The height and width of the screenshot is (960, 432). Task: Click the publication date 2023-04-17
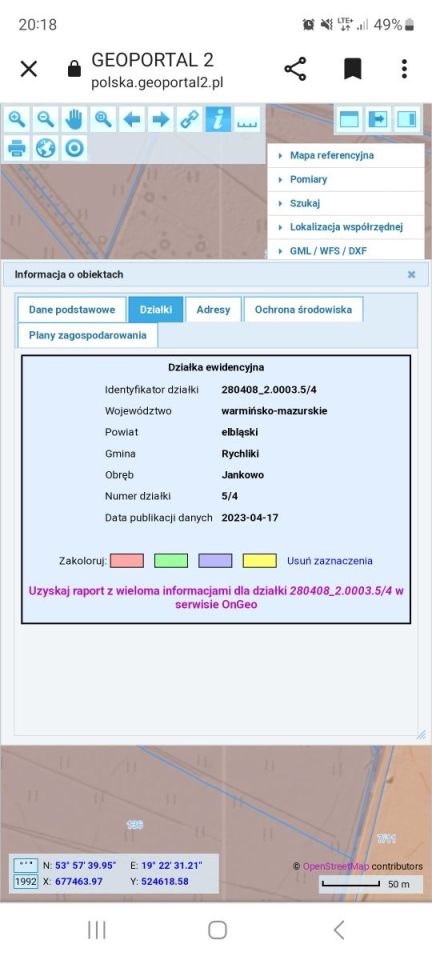pyautogui.click(x=250, y=518)
